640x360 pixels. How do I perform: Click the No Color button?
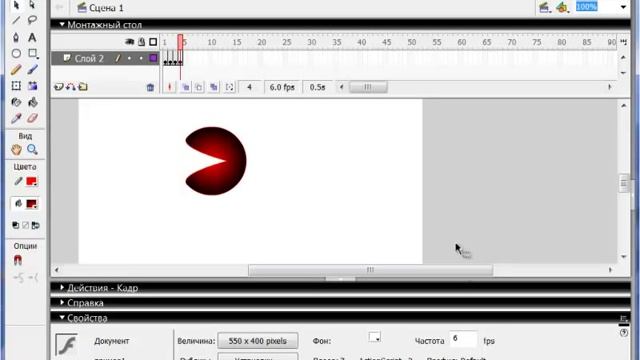[25, 225]
